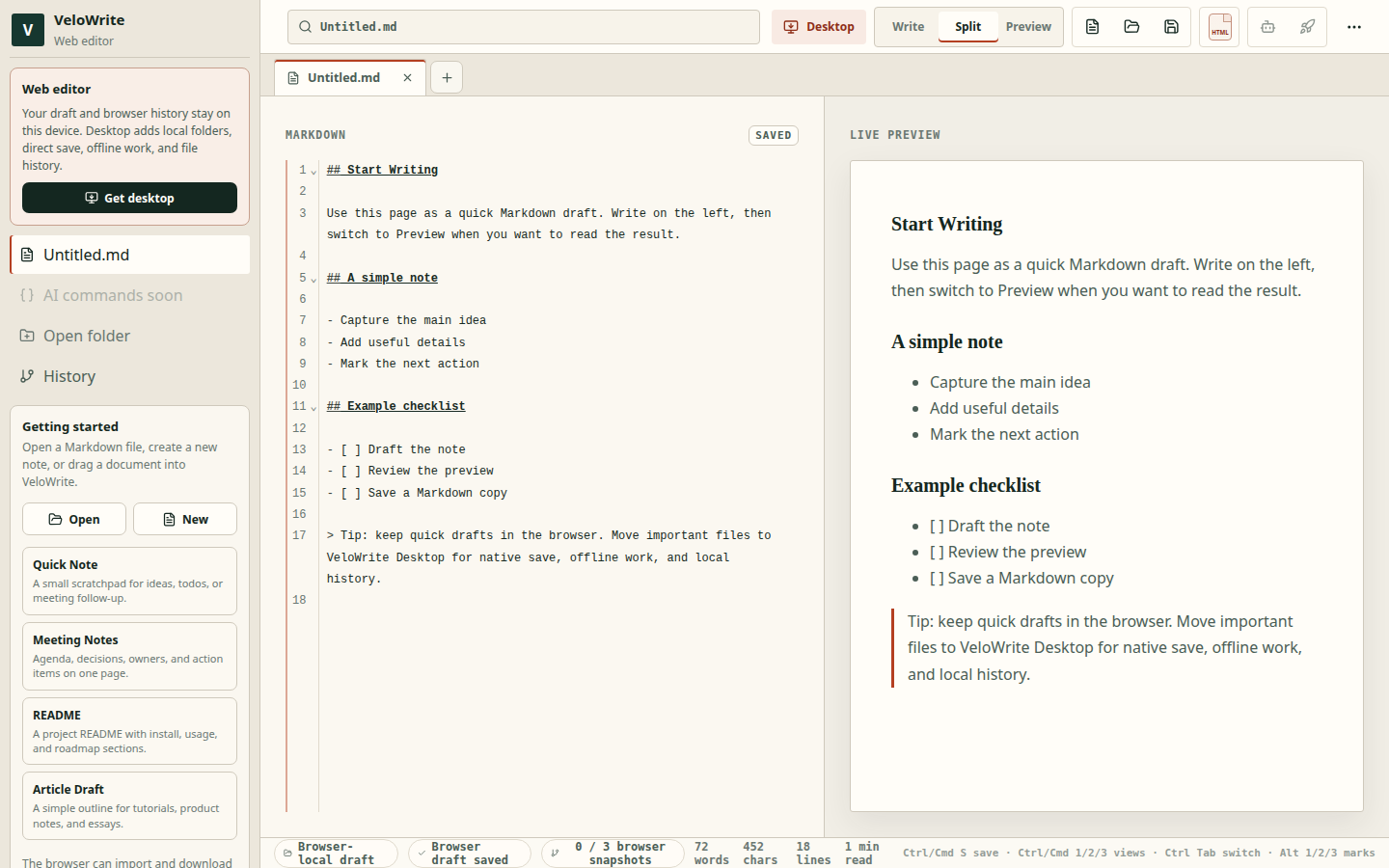Click the 72 words counter

click(712, 854)
